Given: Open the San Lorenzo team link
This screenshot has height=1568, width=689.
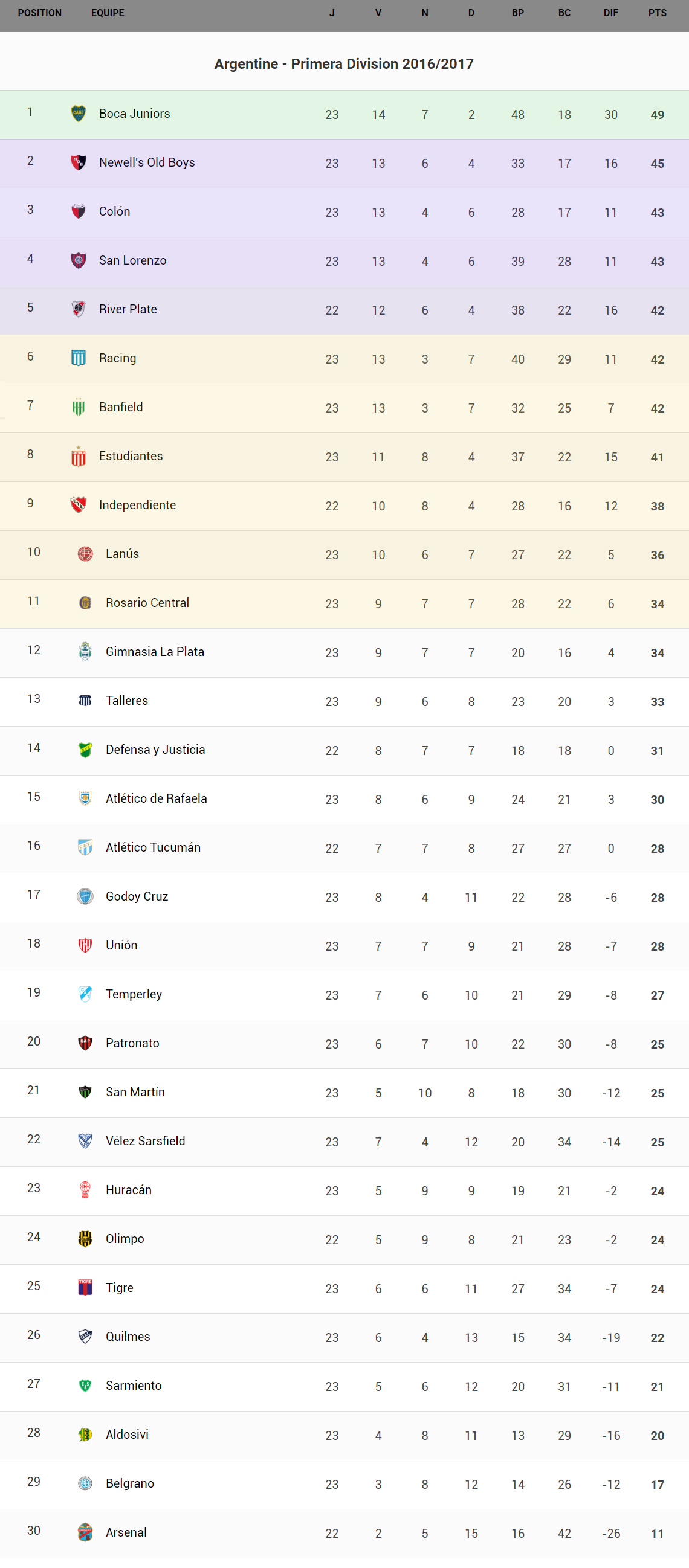Looking at the screenshot, I should (x=133, y=260).
